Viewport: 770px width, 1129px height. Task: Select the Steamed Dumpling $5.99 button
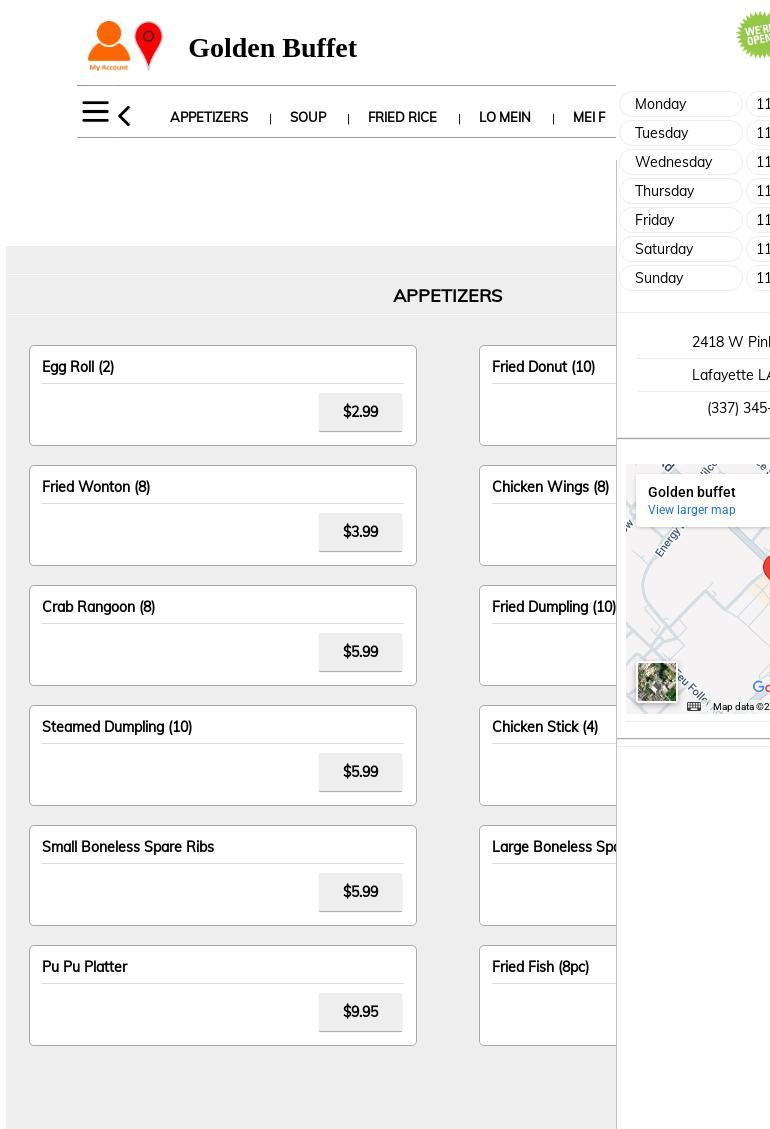pos(360,772)
